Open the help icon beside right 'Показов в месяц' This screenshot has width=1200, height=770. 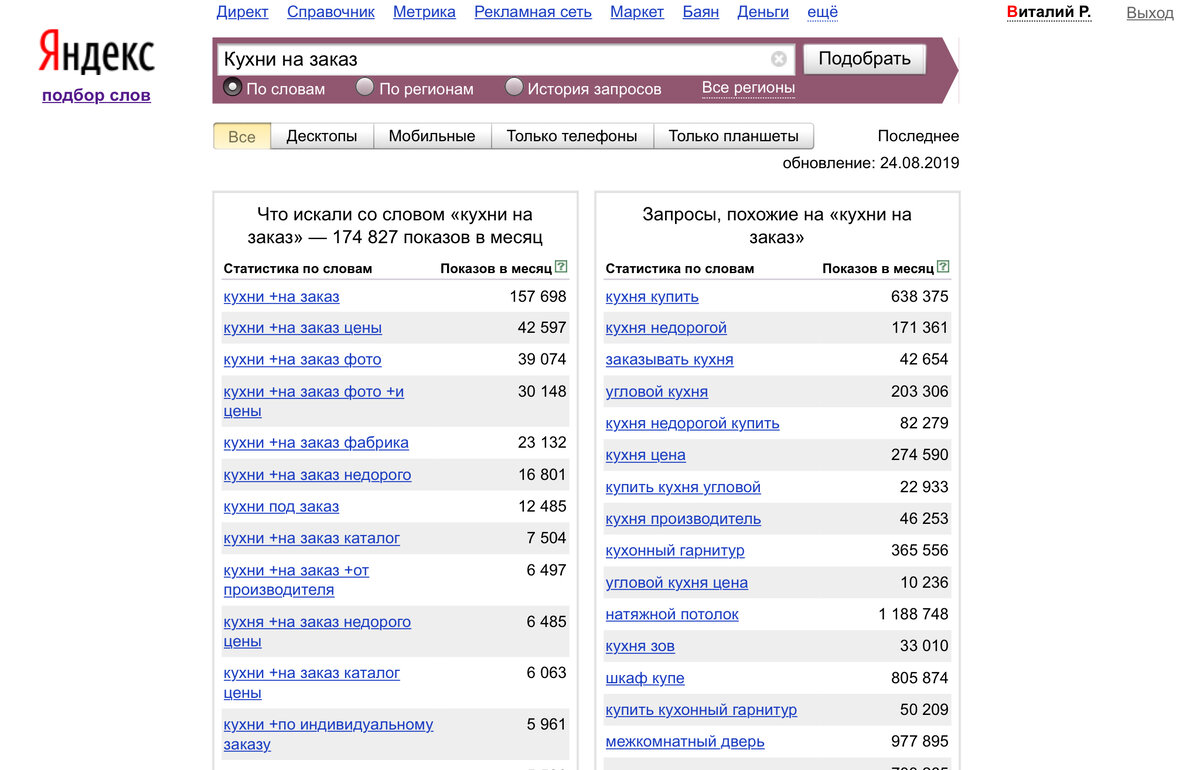pos(943,267)
